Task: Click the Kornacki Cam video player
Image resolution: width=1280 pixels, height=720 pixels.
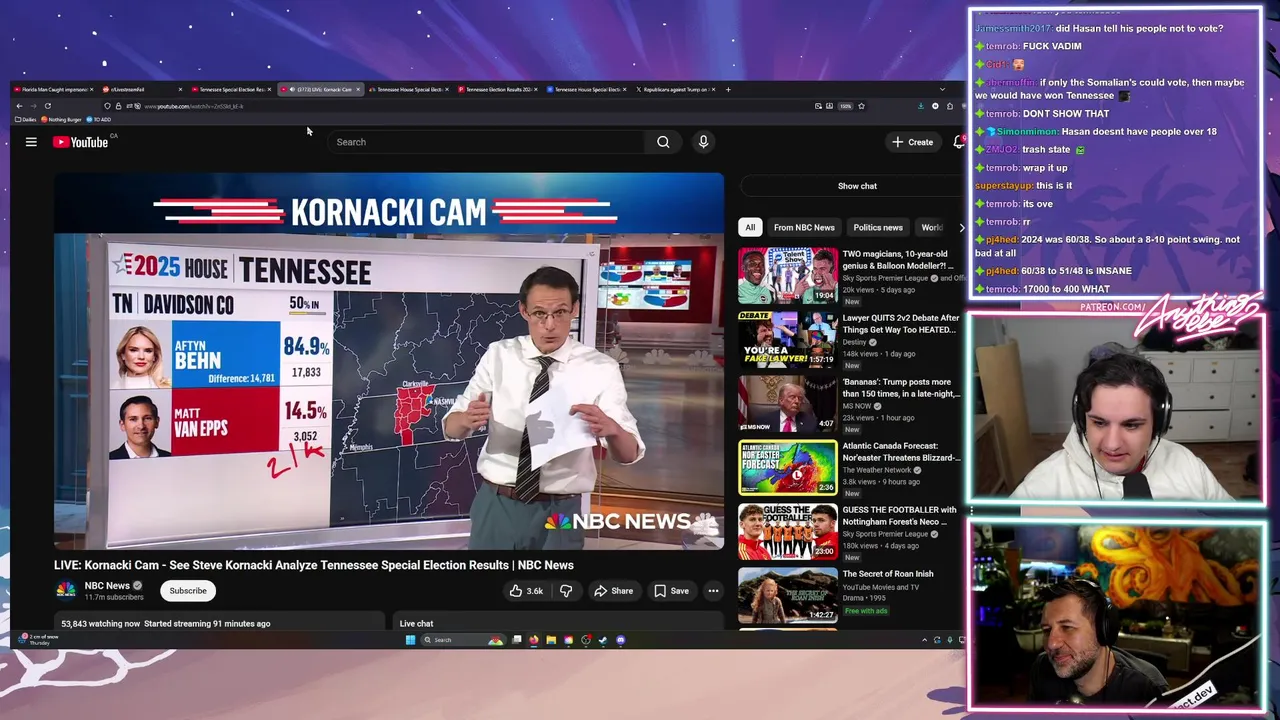Action: tap(389, 361)
